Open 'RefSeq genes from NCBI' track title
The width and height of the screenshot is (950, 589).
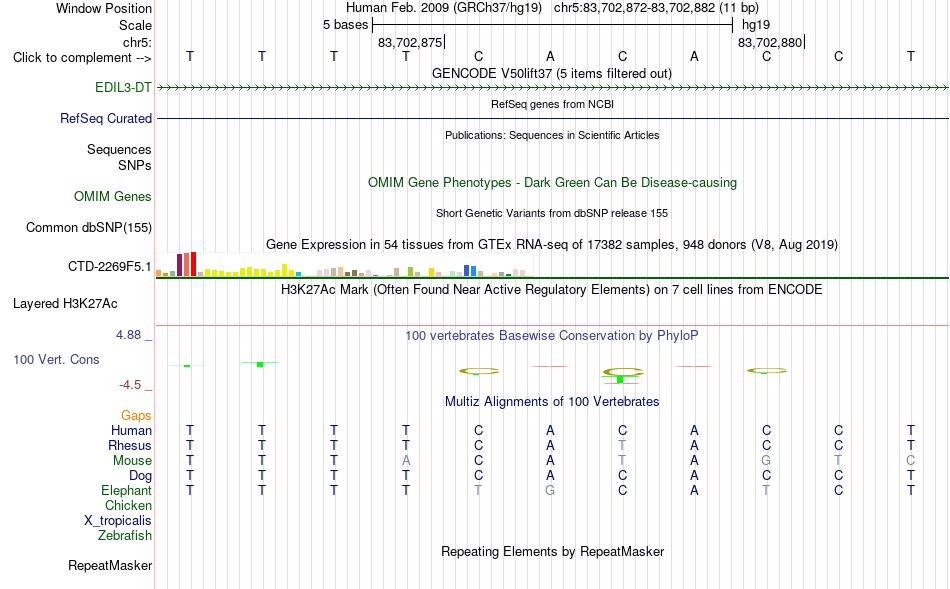(553, 104)
